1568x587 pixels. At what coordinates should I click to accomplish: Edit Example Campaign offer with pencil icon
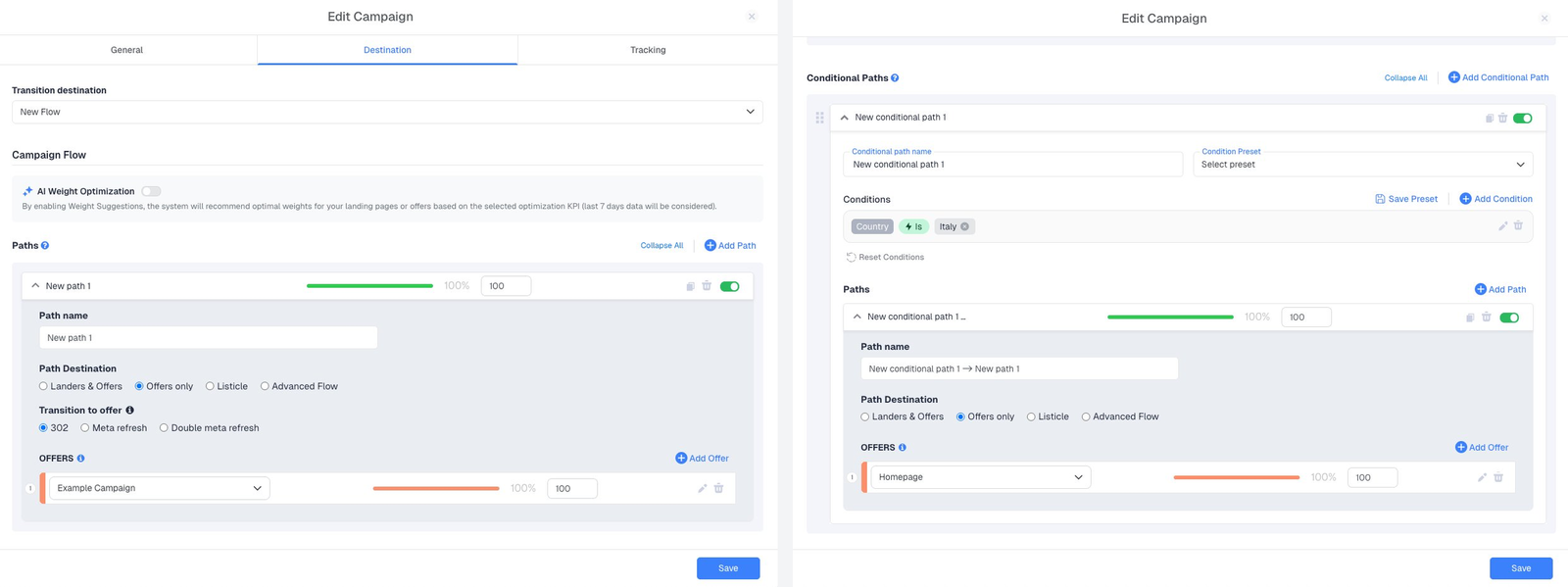coord(702,488)
